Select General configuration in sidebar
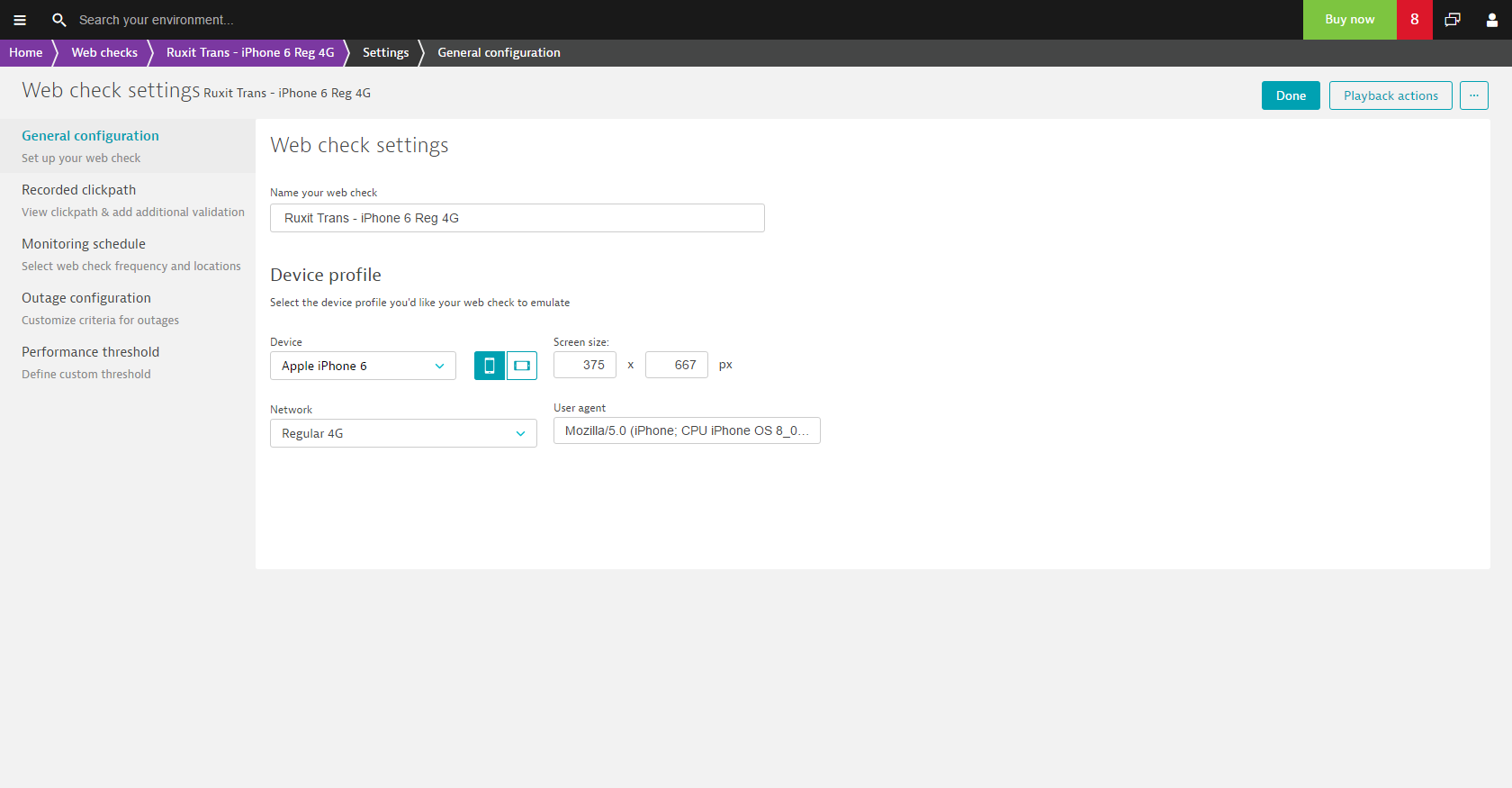Screen dimensions: 1512x788 pyautogui.click(x=128, y=146)
